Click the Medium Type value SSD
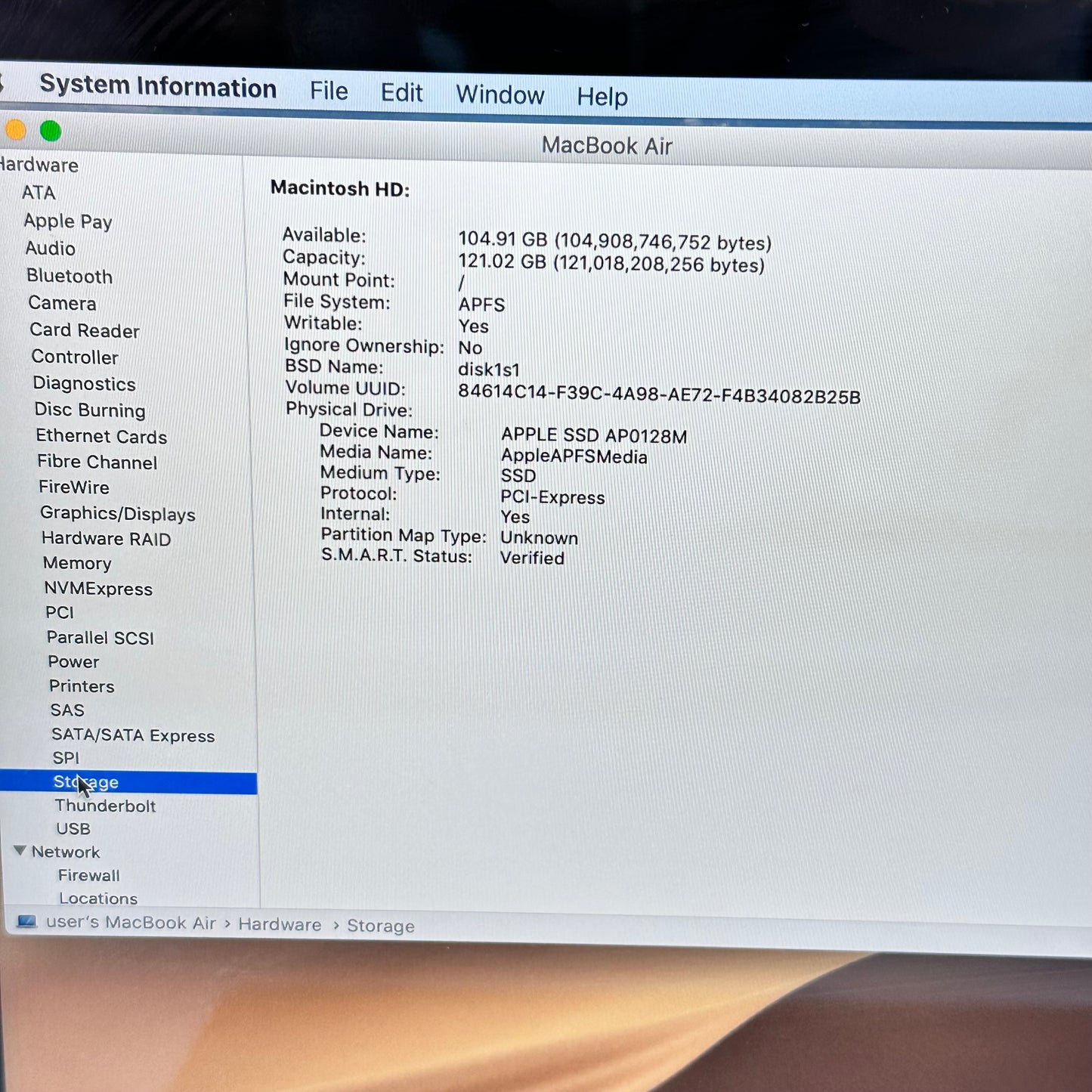 [518, 475]
